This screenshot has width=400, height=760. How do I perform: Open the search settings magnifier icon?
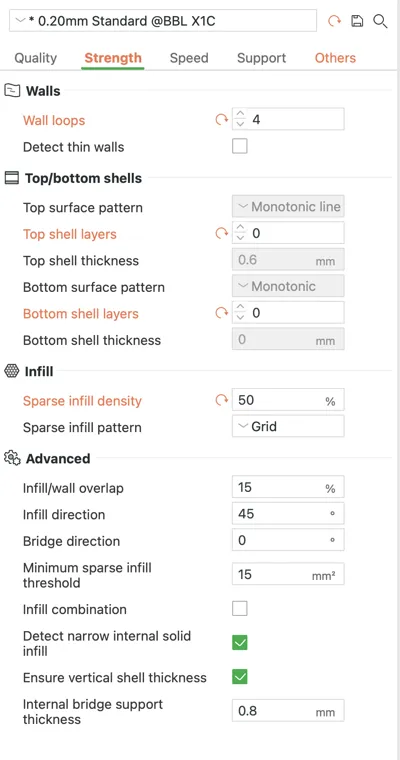click(x=380, y=21)
